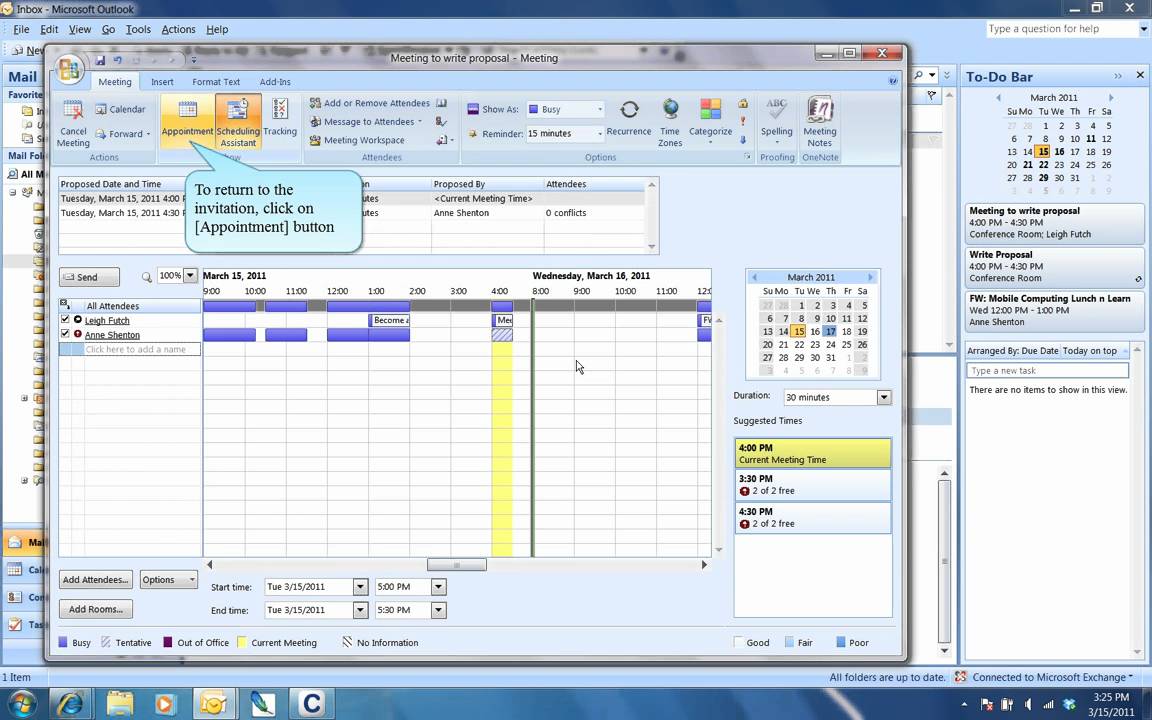The height and width of the screenshot is (720, 1152).
Task: Click the Add Attendees button
Action: pyautogui.click(x=96, y=580)
